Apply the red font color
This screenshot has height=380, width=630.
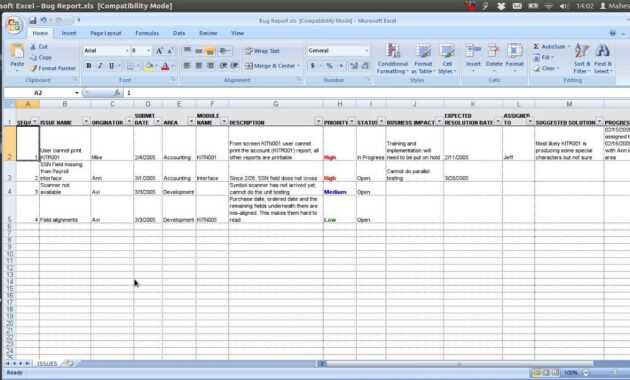point(165,66)
